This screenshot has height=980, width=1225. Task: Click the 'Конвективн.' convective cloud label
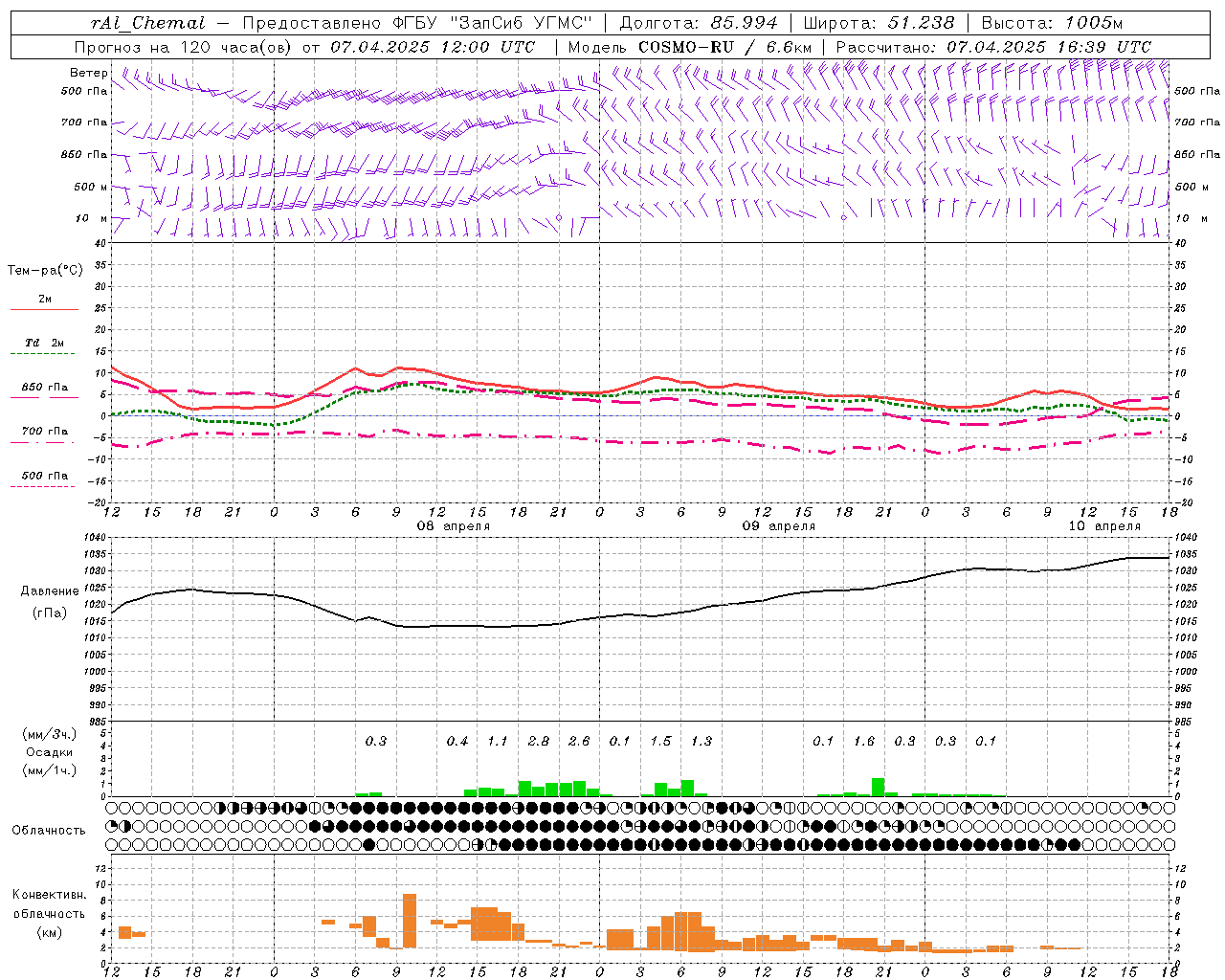50,895
